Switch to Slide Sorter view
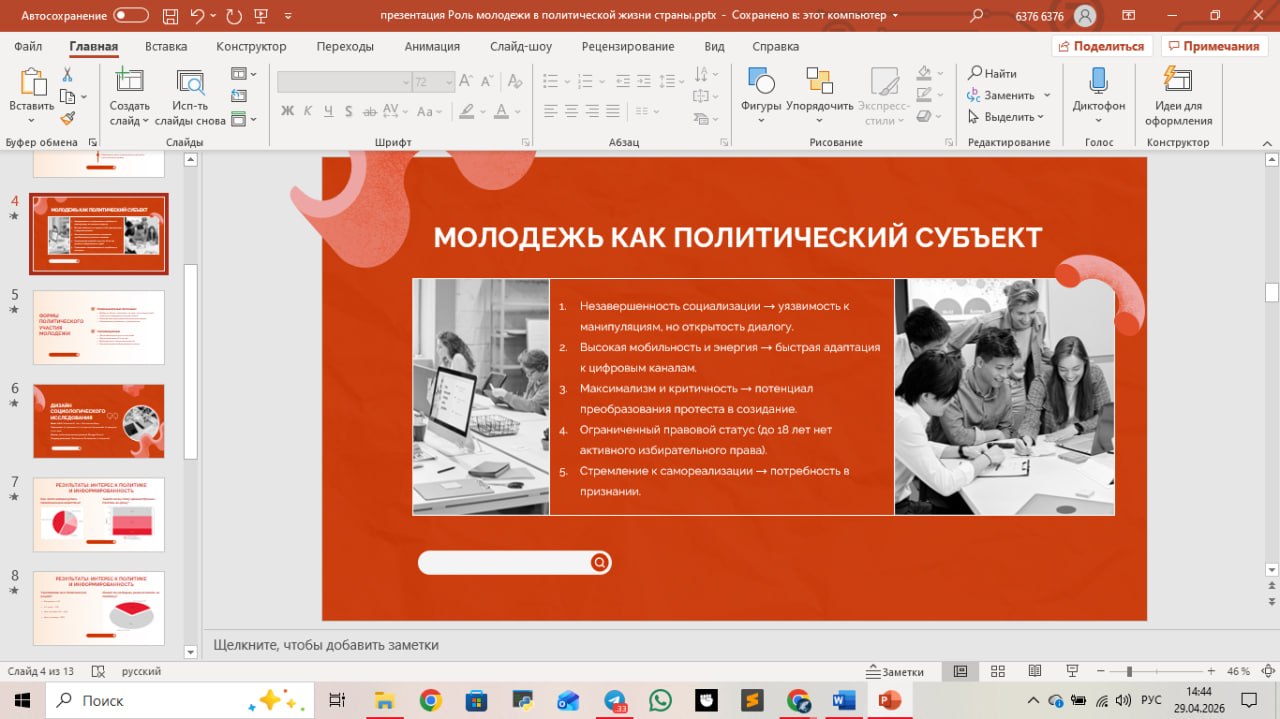The height and width of the screenshot is (719, 1280). click(997, 671)
